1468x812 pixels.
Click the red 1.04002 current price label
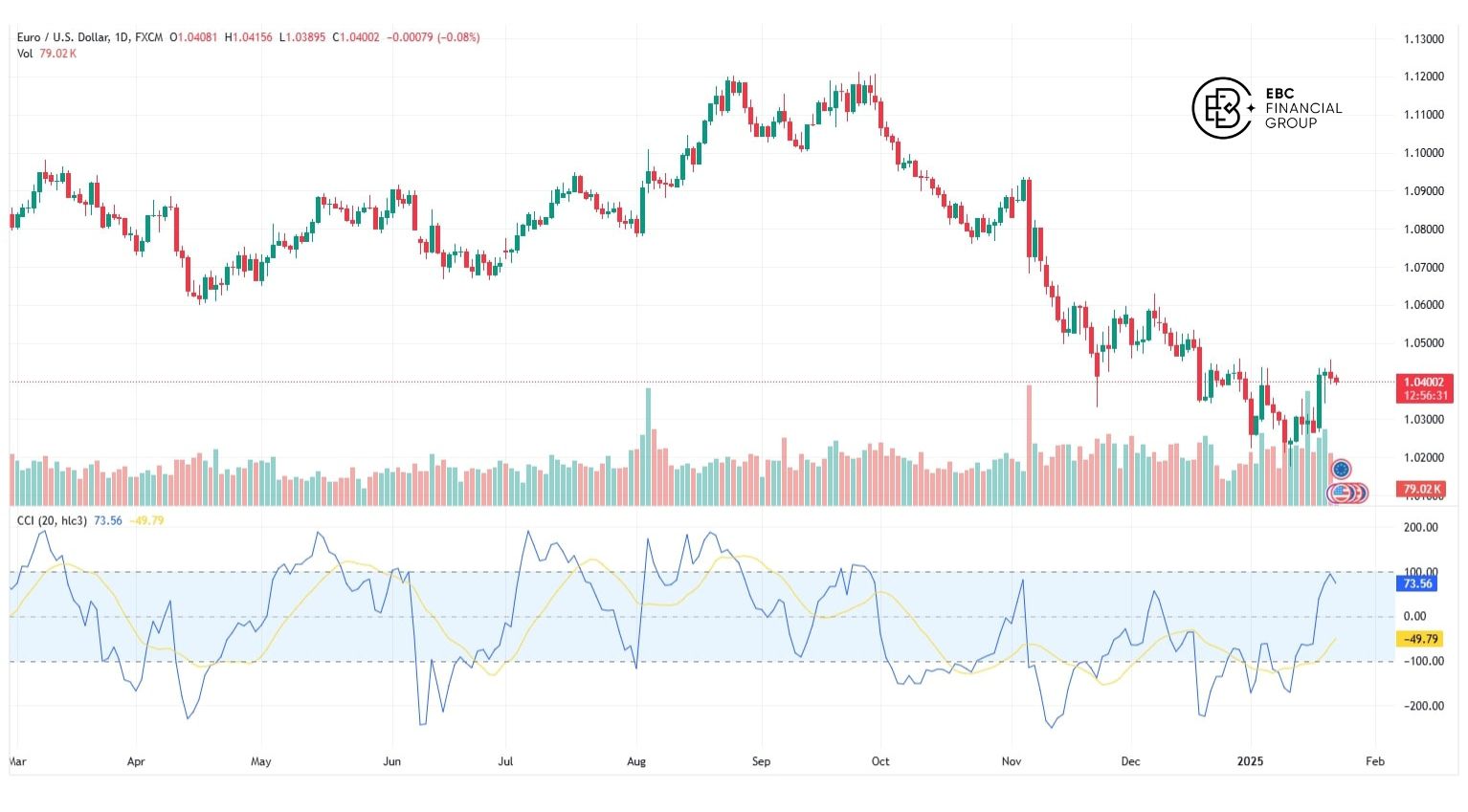click(1424, 382)
